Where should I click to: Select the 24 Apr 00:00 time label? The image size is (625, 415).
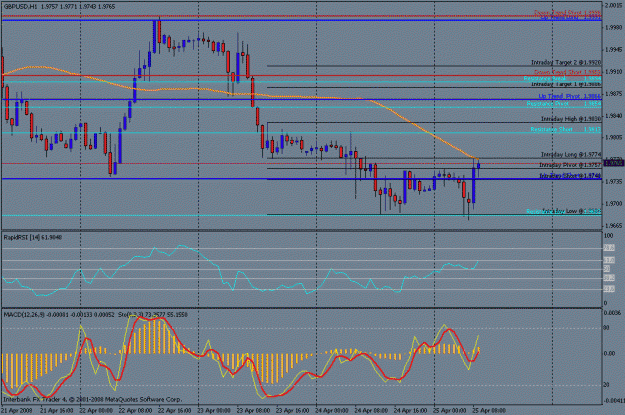(332, 410)
